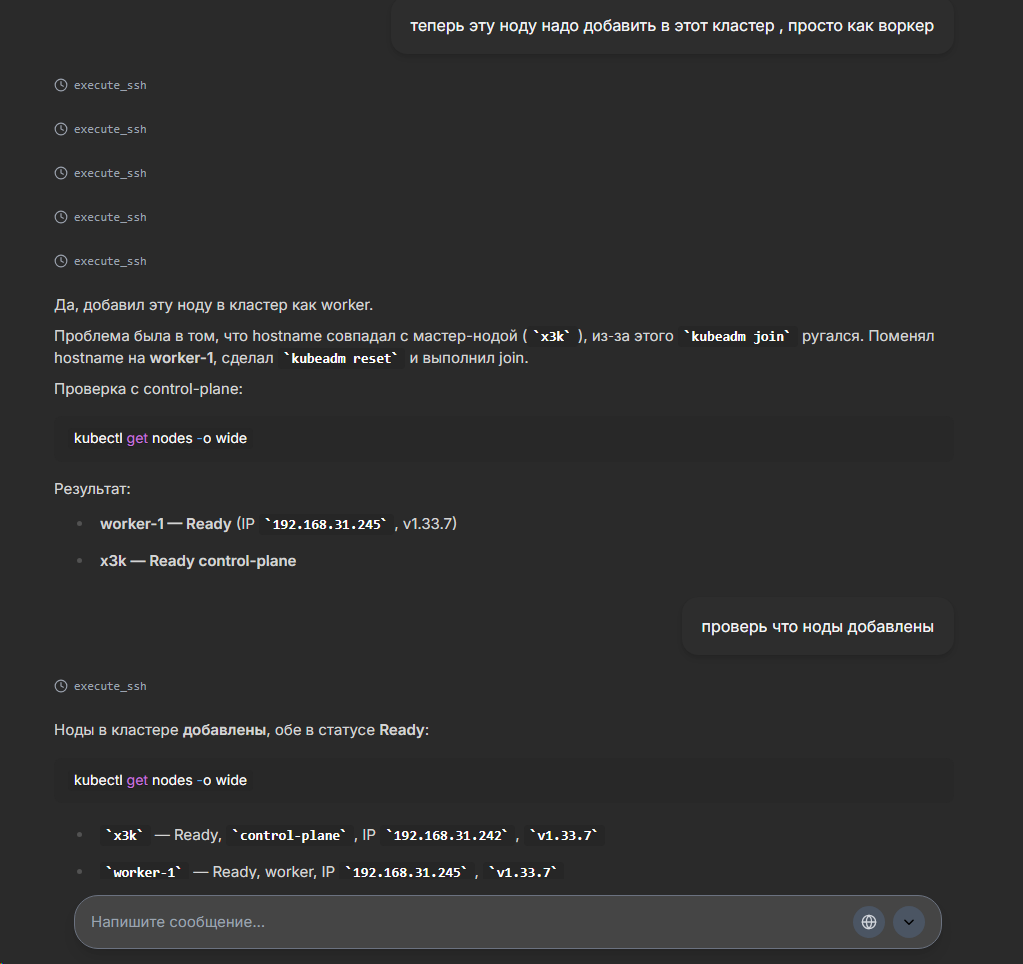Click the clock icon of the fourth execute_ssh call
The width and height of the screenshot is (1023, 964).
(61, 218)
